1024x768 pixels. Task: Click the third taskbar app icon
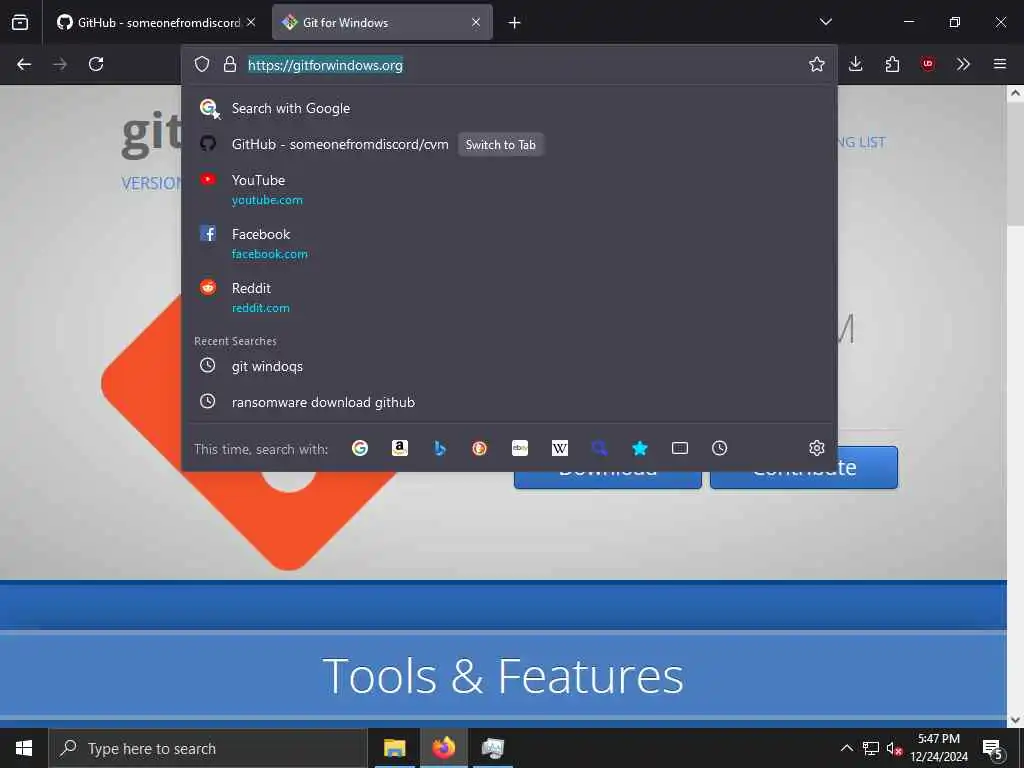[x=492, y=748]
